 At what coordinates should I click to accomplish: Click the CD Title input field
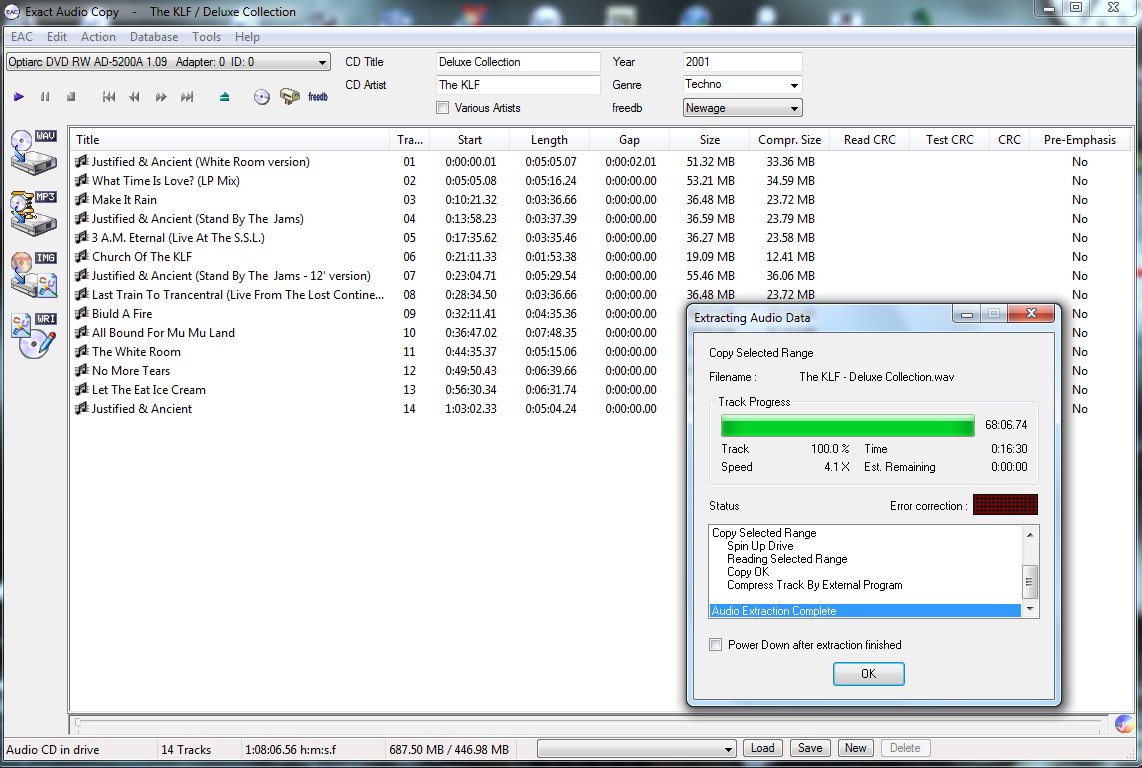point(518,62)
